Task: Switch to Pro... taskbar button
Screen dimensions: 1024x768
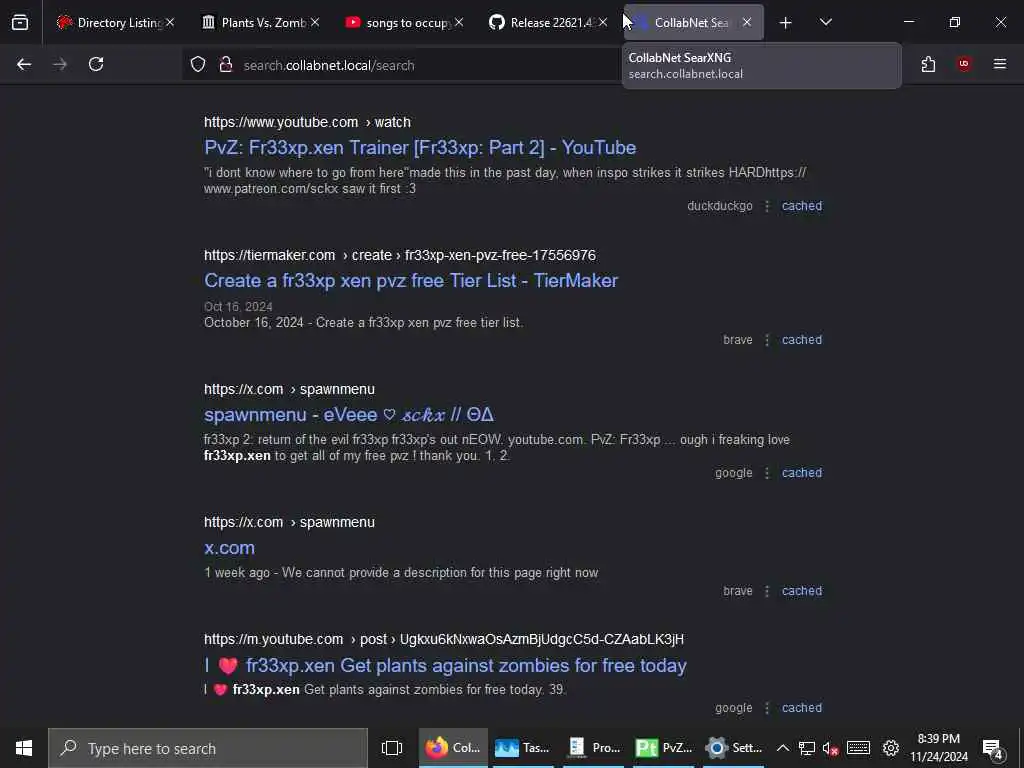Action: tap(593, 748)
